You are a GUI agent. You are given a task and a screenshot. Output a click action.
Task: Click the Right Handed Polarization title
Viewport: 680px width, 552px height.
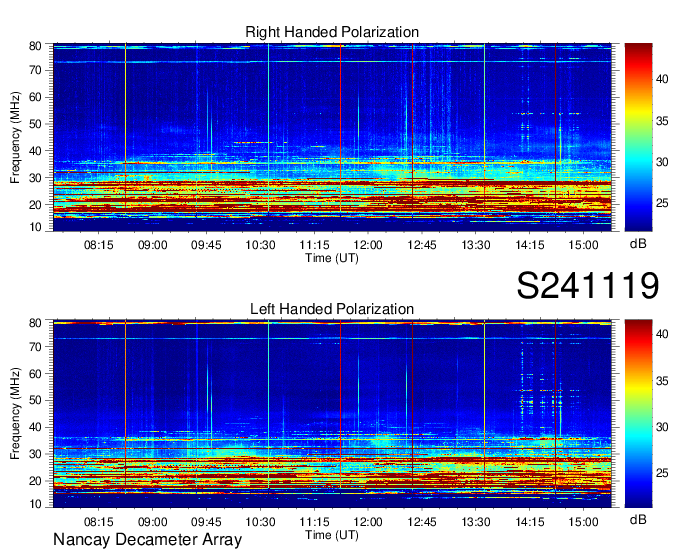pyautogui.click(x=332, y=32)
